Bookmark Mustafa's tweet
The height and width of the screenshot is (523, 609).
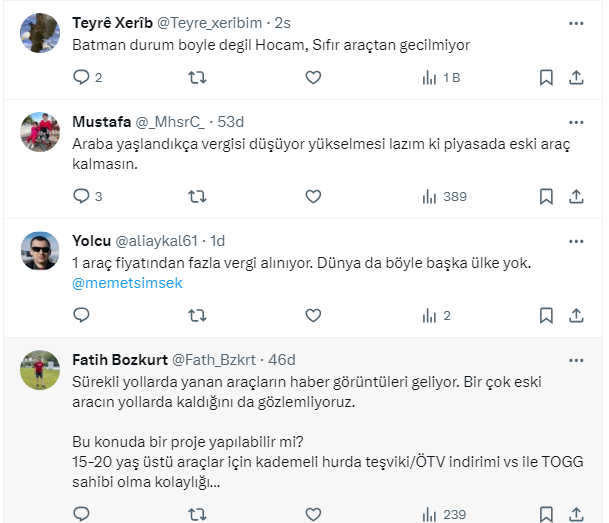(x=546, y=196)
